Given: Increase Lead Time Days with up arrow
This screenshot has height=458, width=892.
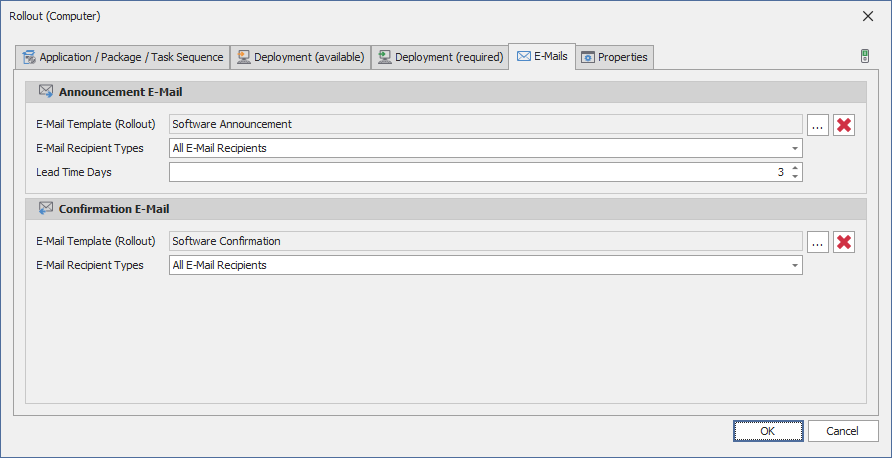Looking at the screenshot, I should tap(795, 168).
